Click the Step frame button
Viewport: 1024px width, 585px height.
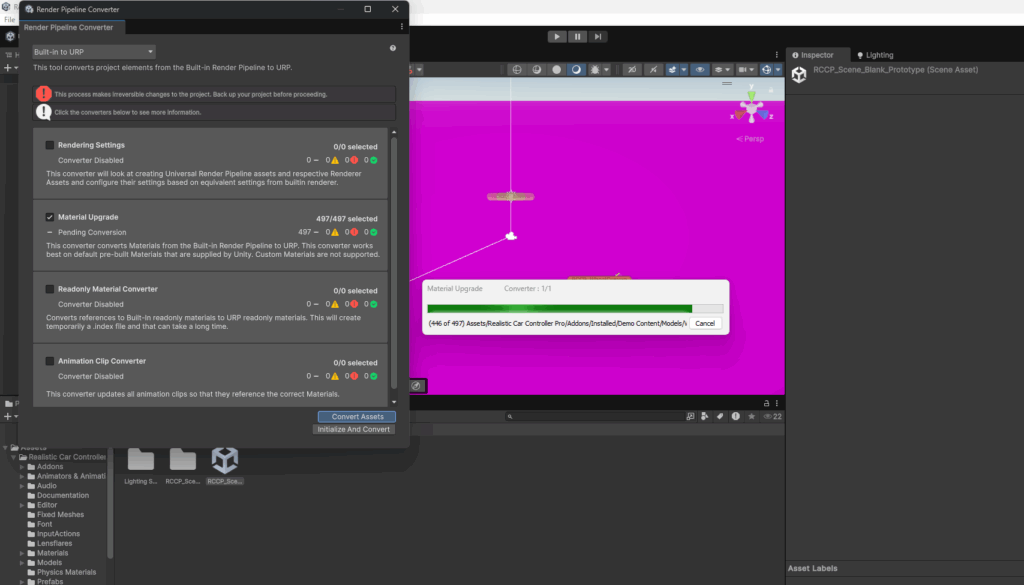598,37
